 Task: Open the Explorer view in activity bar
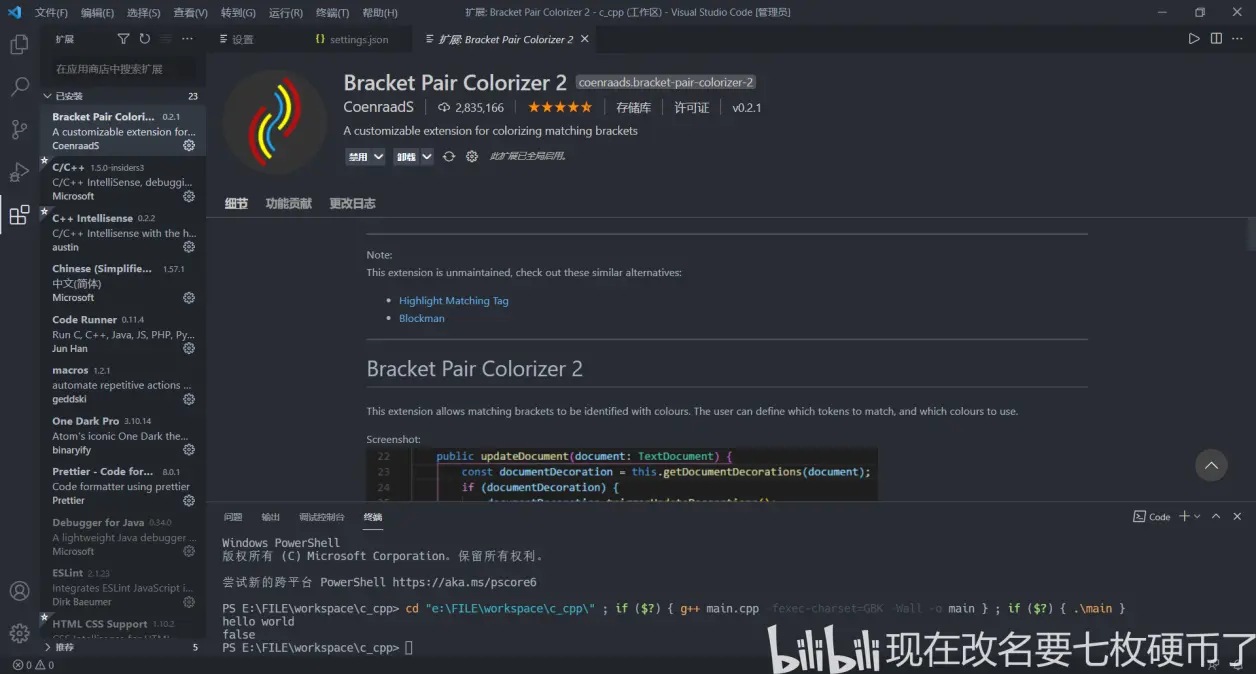click(19, 44)
